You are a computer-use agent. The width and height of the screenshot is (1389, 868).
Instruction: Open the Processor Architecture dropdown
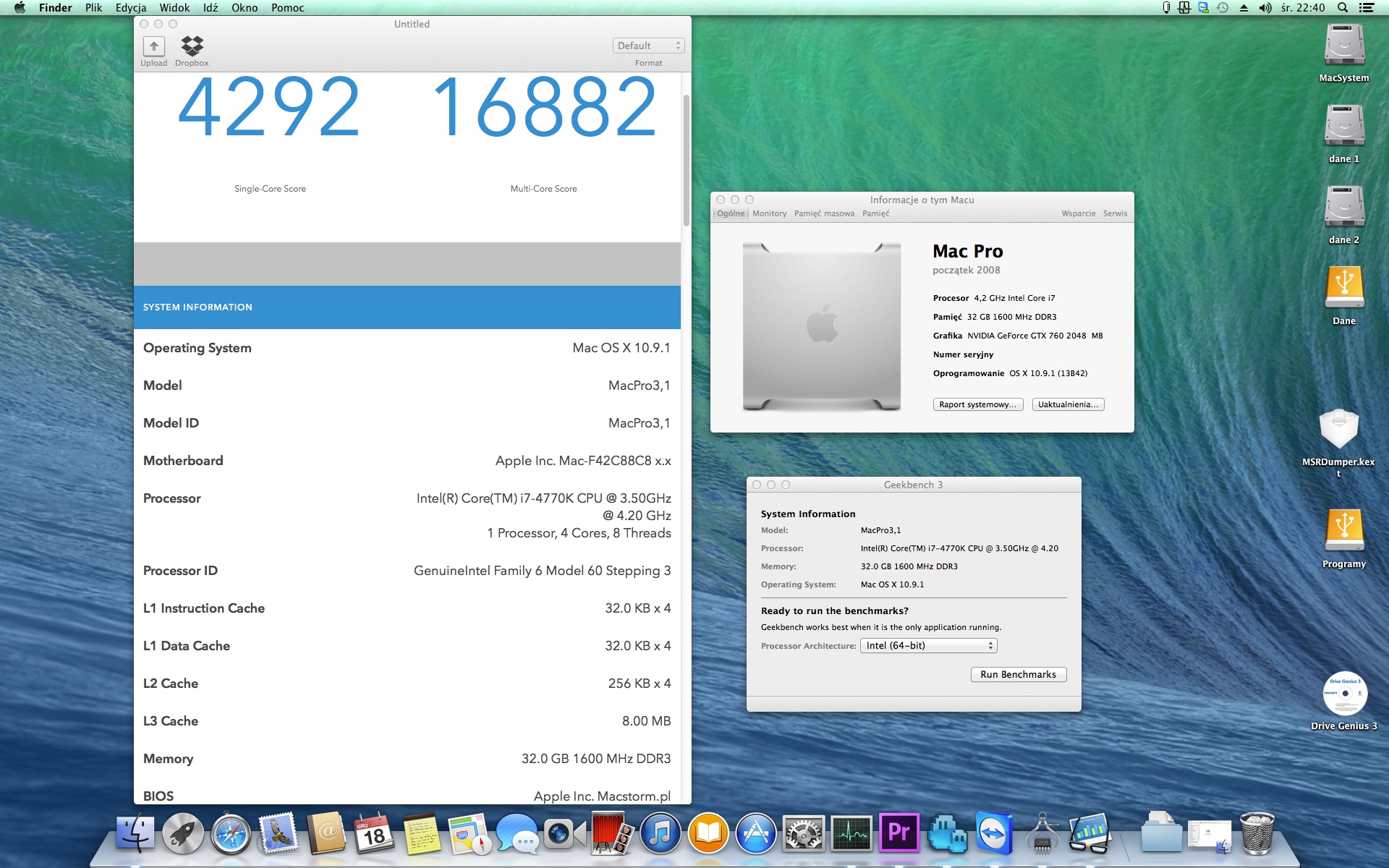(x=929, y=645)
